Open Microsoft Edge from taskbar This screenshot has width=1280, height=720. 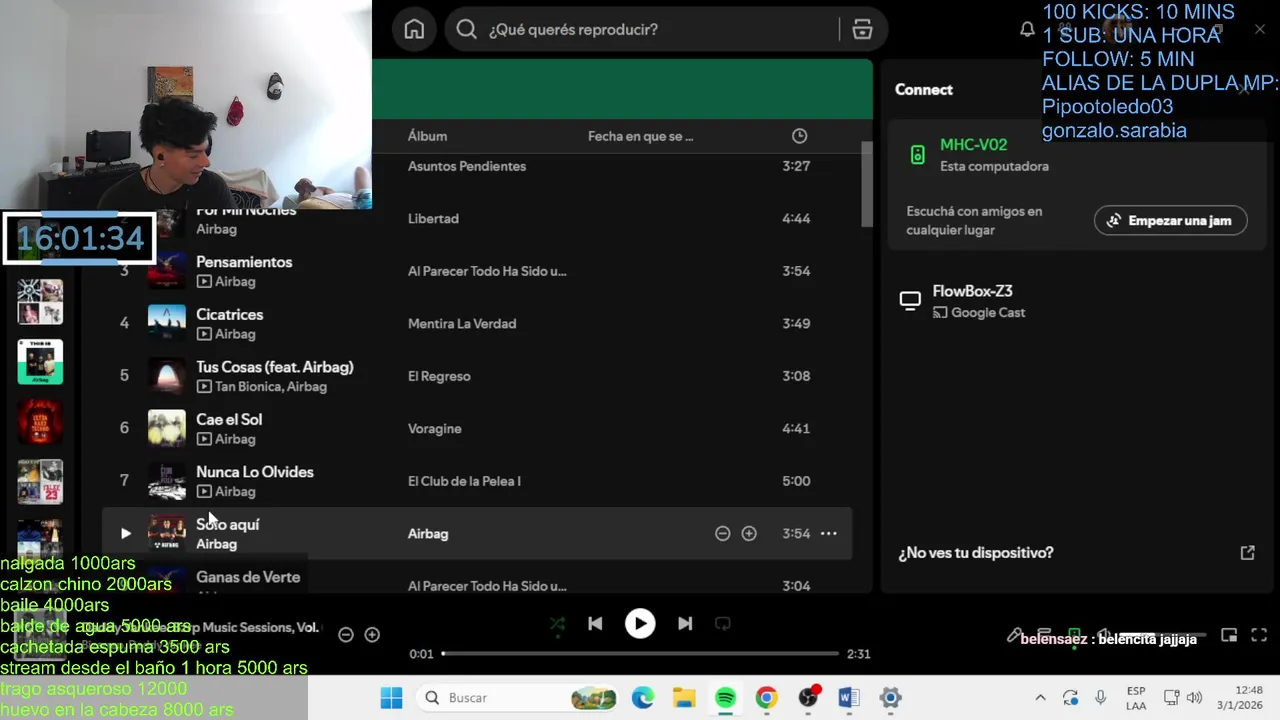[642, 698]
